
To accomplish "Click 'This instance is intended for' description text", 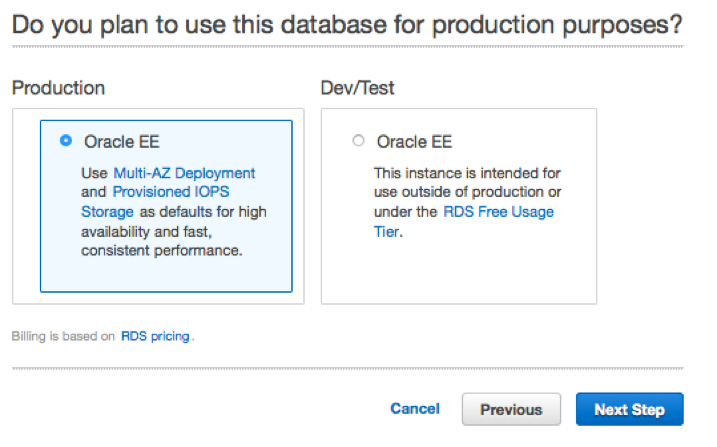I will tap(467, 173).
